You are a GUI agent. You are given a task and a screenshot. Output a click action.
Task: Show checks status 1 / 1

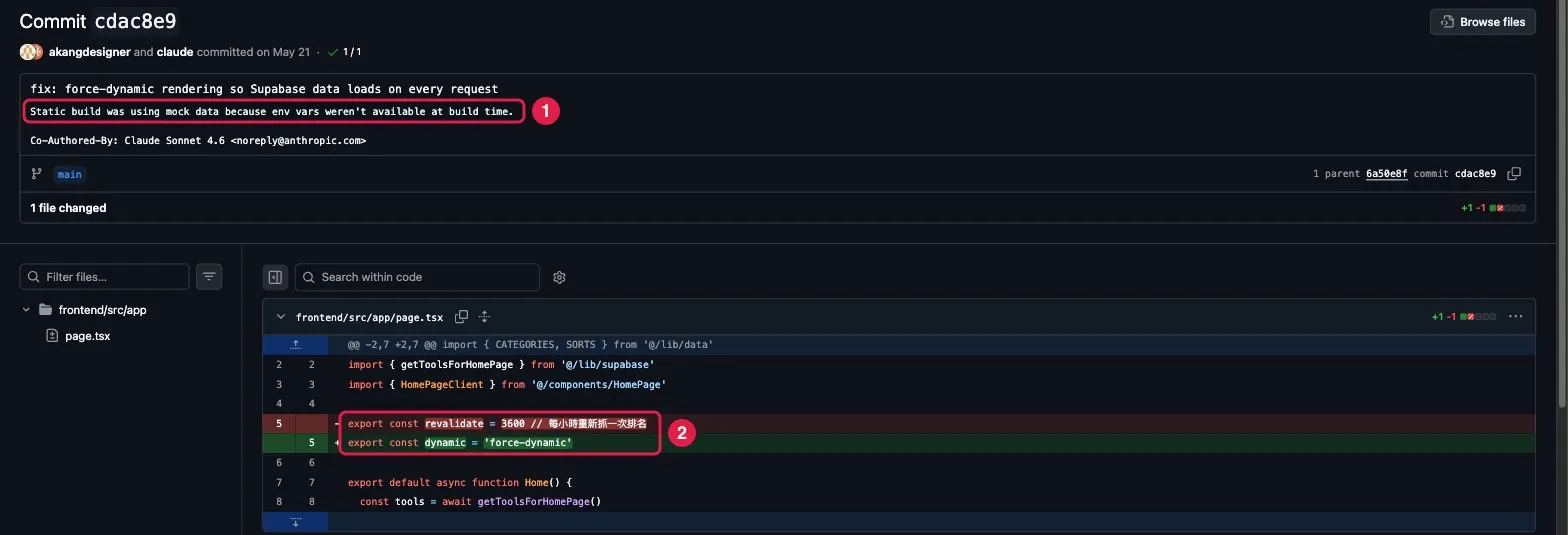(344, 52)
